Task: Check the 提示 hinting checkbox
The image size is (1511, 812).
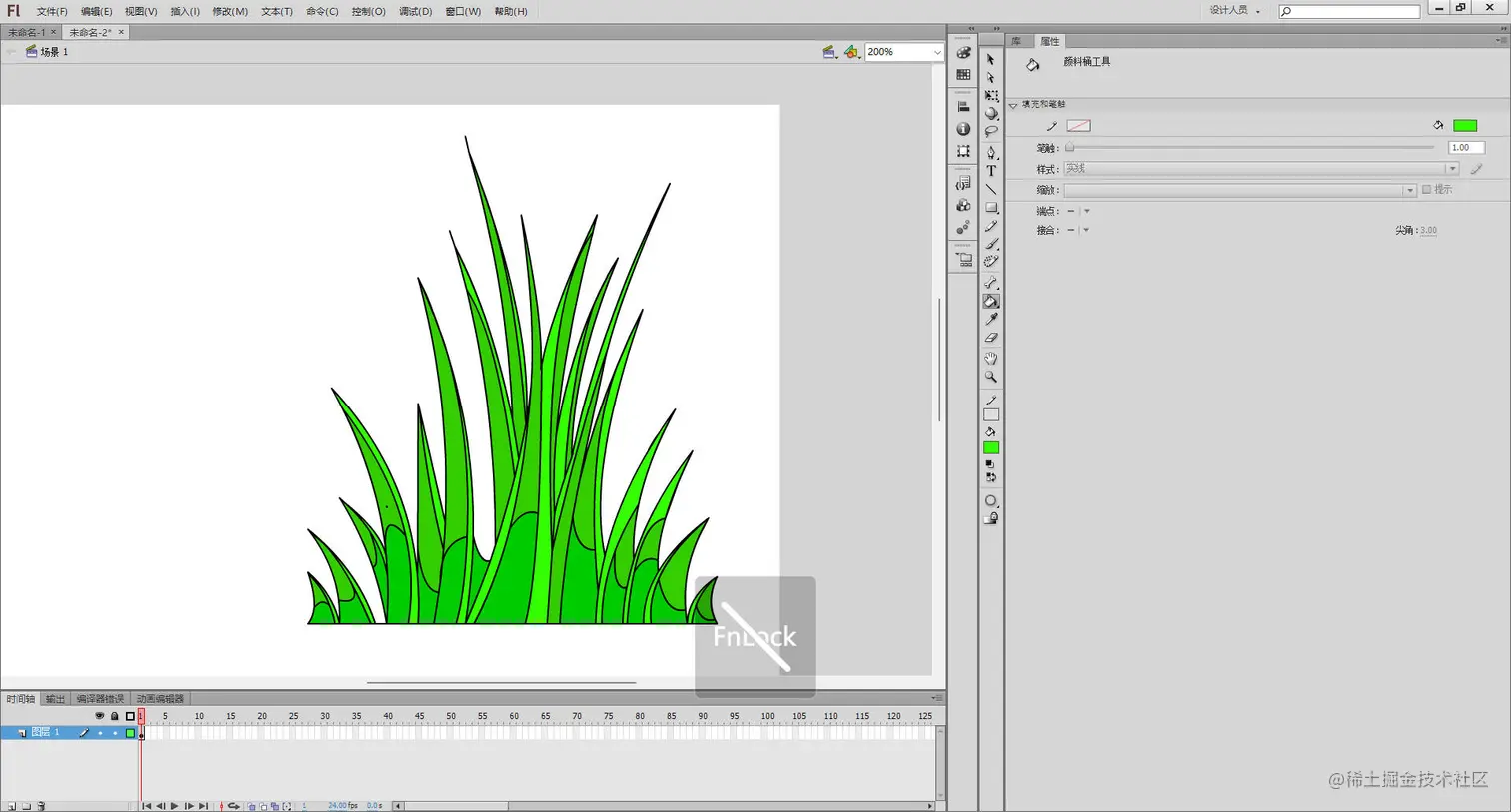Action: (1427, 190)
